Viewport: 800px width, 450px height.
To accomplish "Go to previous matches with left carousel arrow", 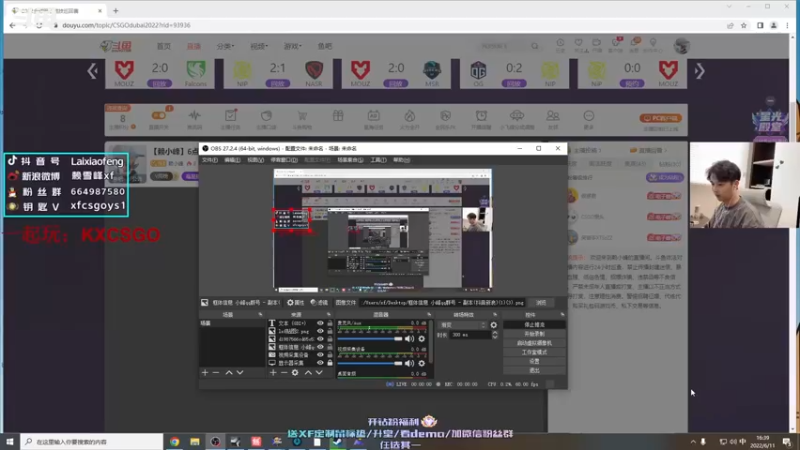I will tap(92, 71).
